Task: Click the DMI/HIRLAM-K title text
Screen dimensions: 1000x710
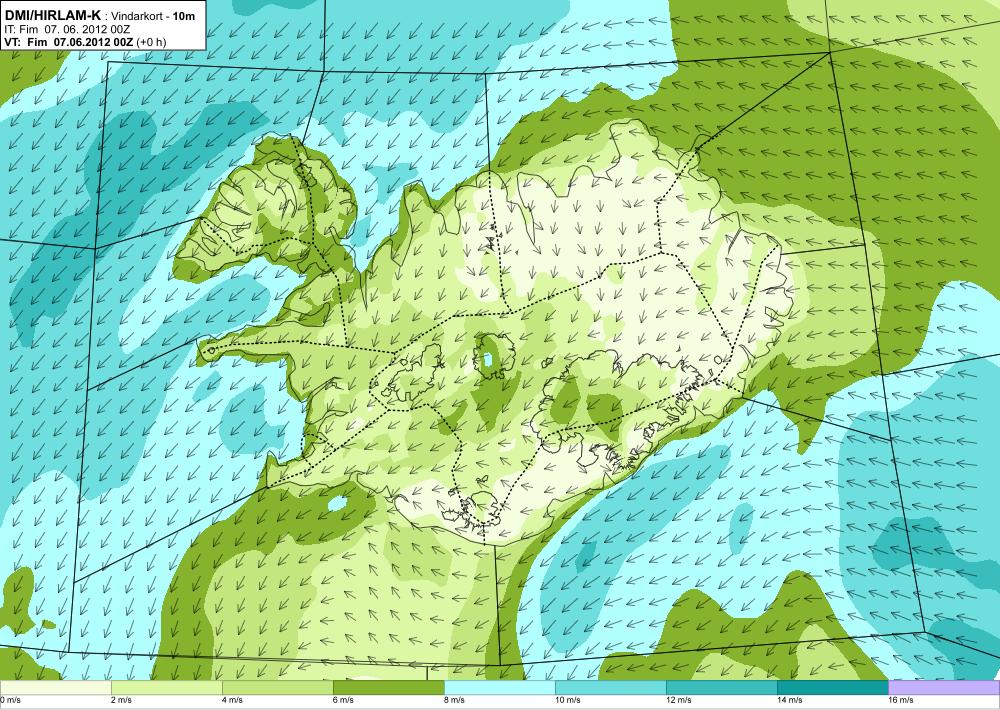Action: [52, 16]
